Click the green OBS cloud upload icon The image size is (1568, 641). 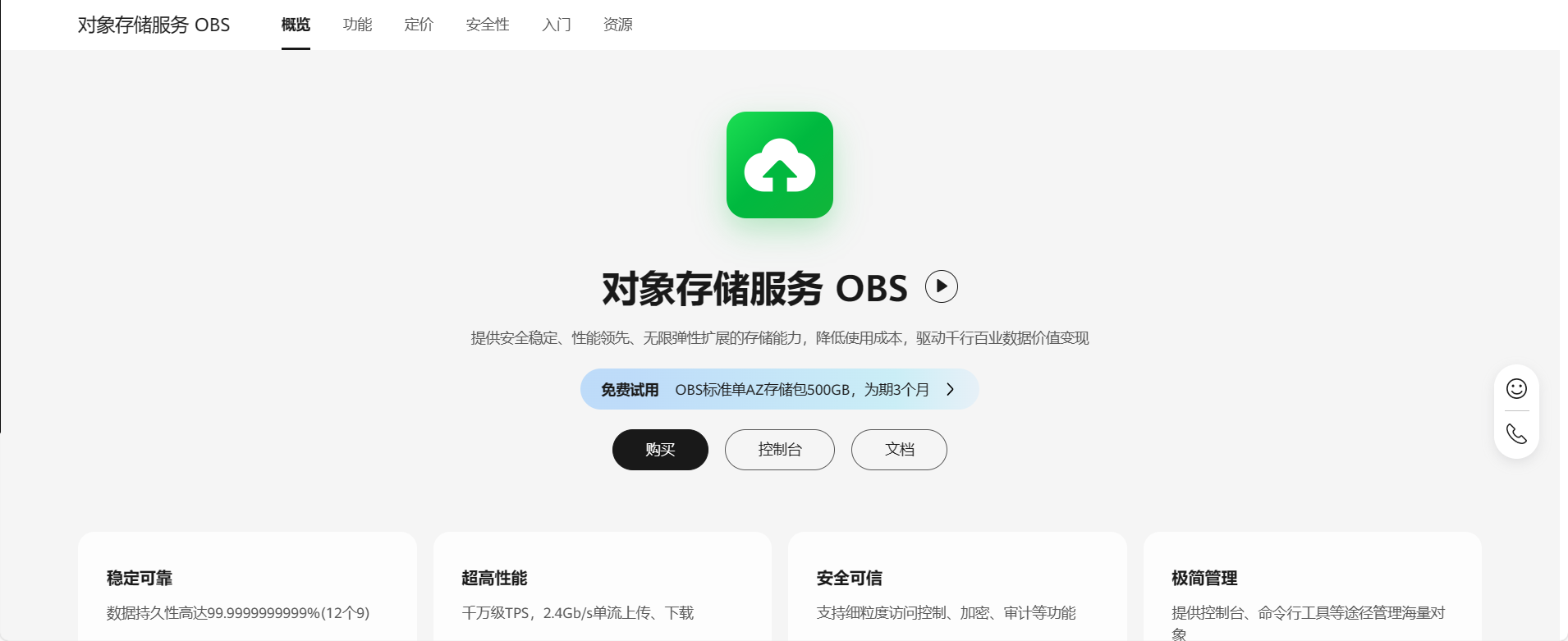pos(779,165)
